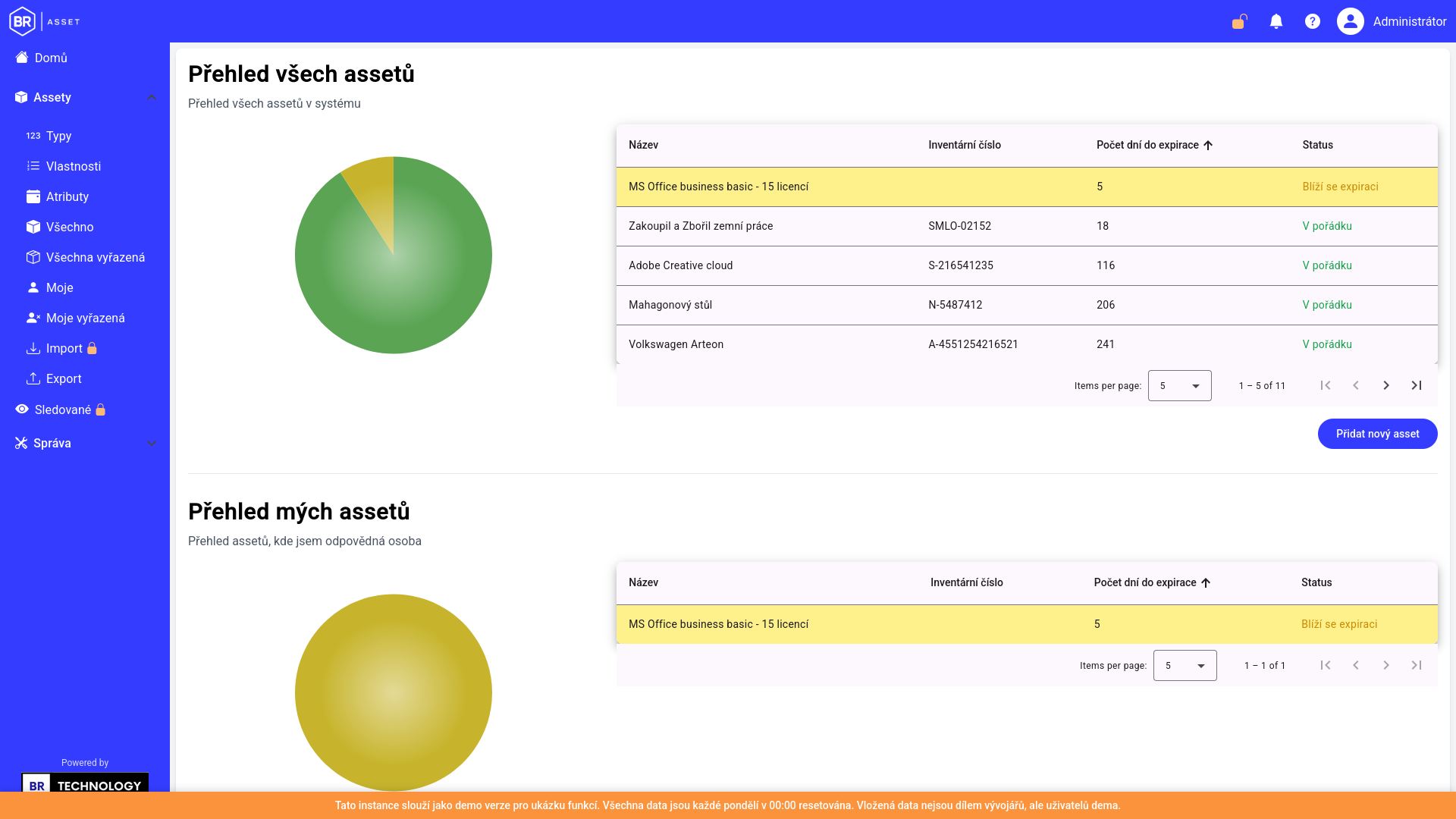Toggle sort arrow in my assets table header

pyautogui.click(x=1206, y=582)
